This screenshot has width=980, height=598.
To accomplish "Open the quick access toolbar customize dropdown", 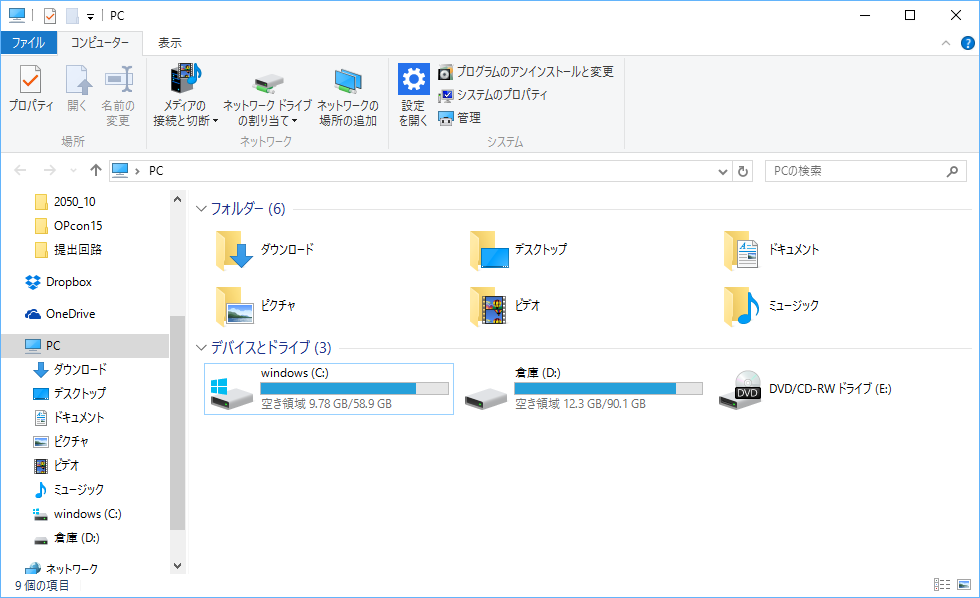I will [x=91, y=16].
